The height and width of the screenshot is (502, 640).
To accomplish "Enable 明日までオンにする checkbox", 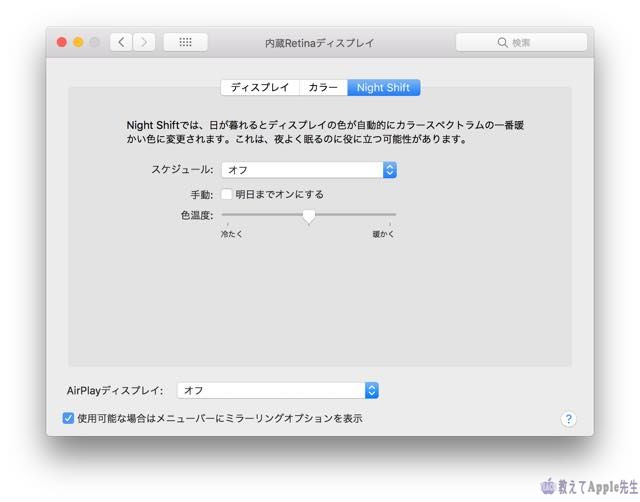I will coord(227,194).
